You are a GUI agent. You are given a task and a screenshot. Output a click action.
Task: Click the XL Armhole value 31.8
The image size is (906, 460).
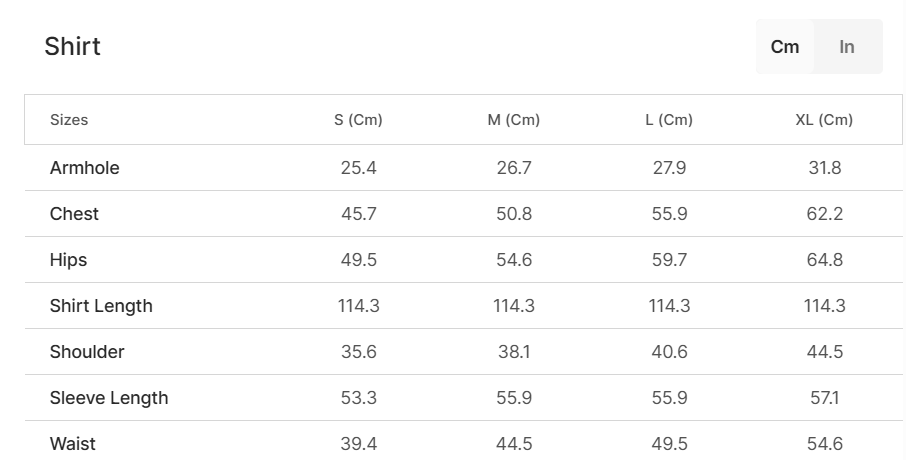click(825, 168)
